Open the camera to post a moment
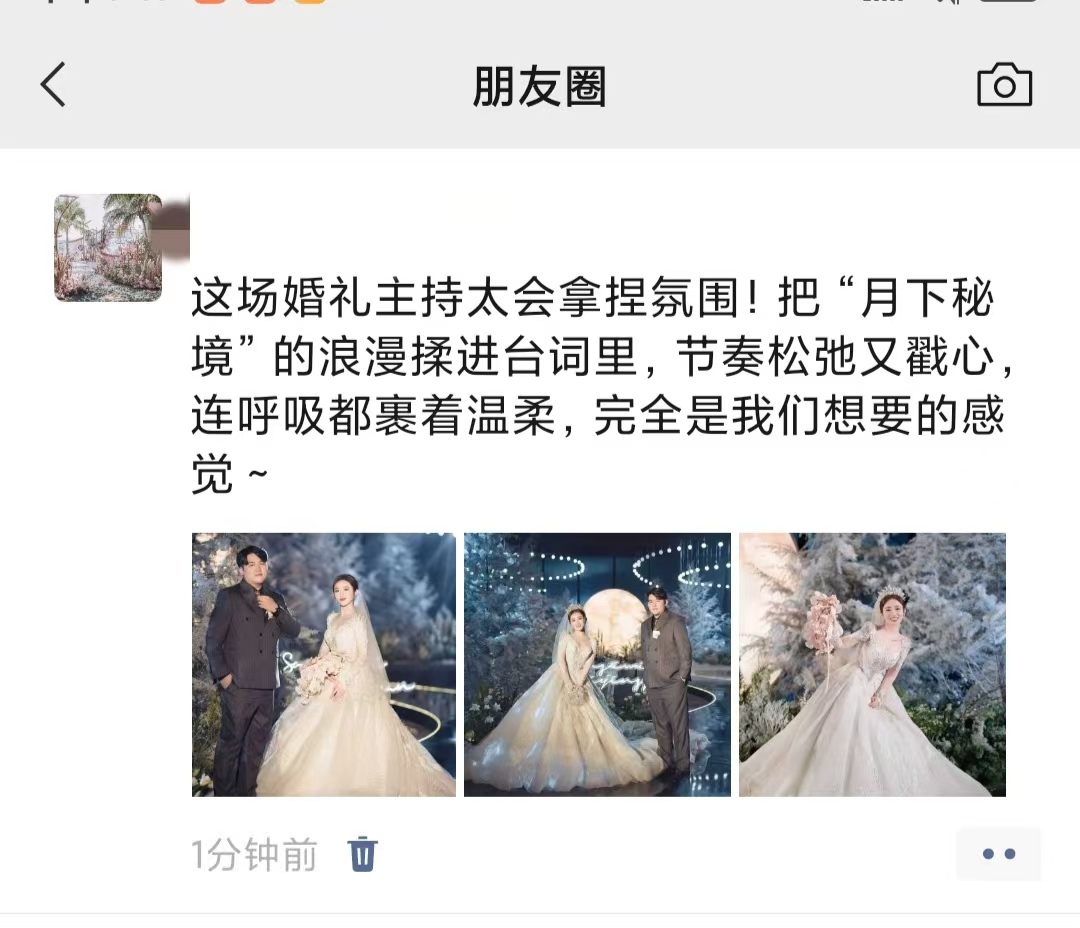The width and height of the screenshot is (1080, 928). tap(1004, 85)
